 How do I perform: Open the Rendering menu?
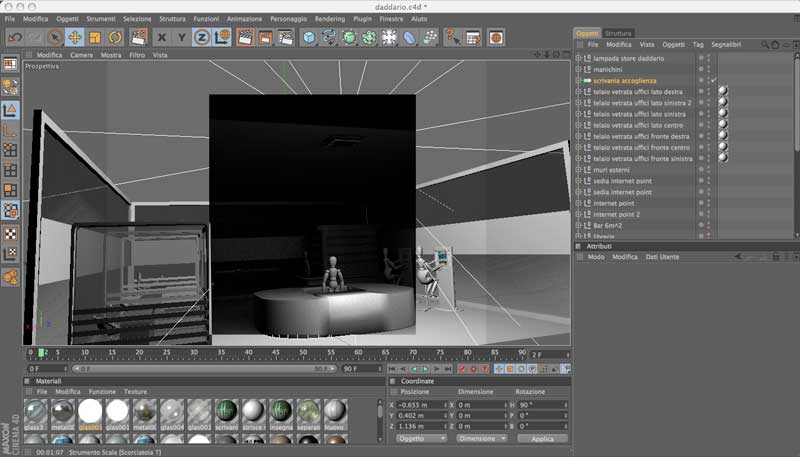[x=330, y=19]
